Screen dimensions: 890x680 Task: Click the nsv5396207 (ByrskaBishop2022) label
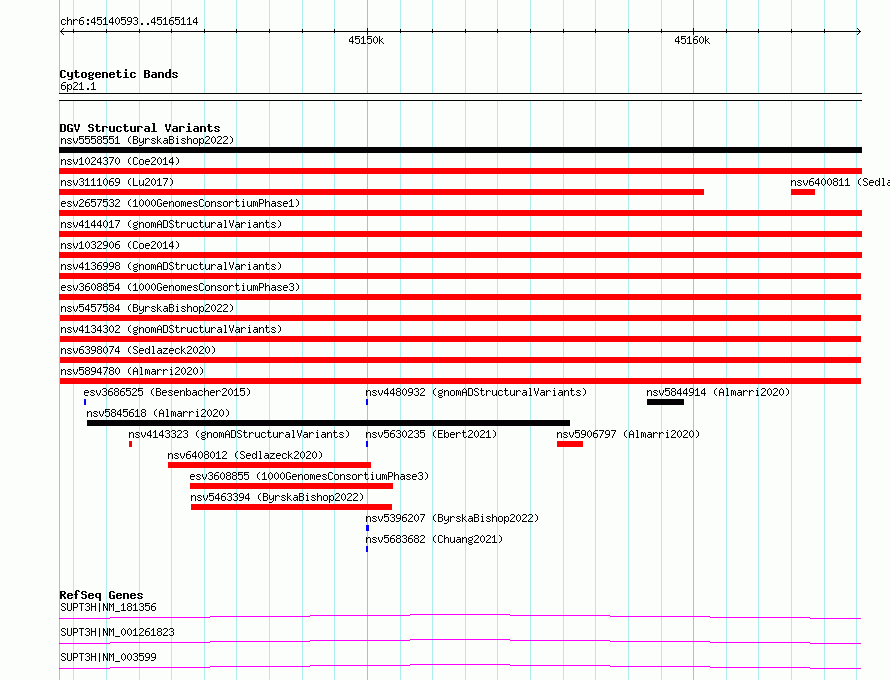point(452,518)
